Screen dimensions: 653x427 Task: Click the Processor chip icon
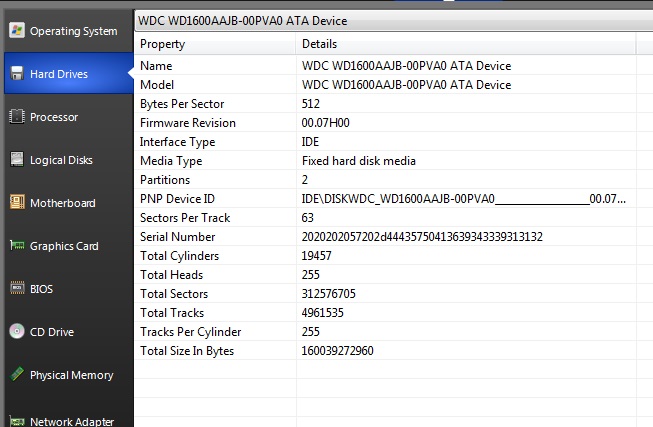coord(17,116)
